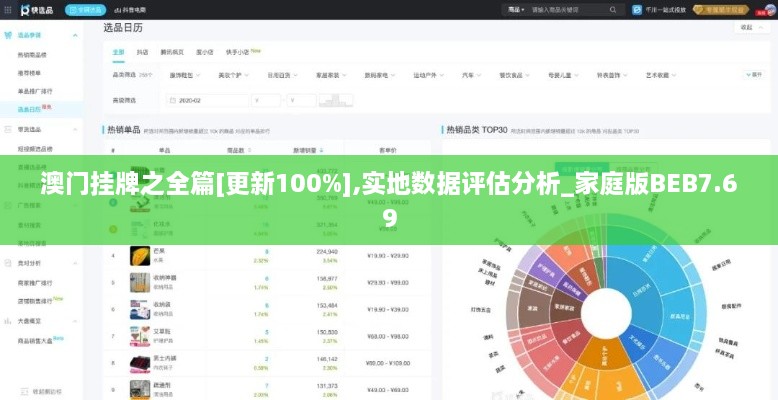Open 单品推广排行 in the sidebar

35,91
